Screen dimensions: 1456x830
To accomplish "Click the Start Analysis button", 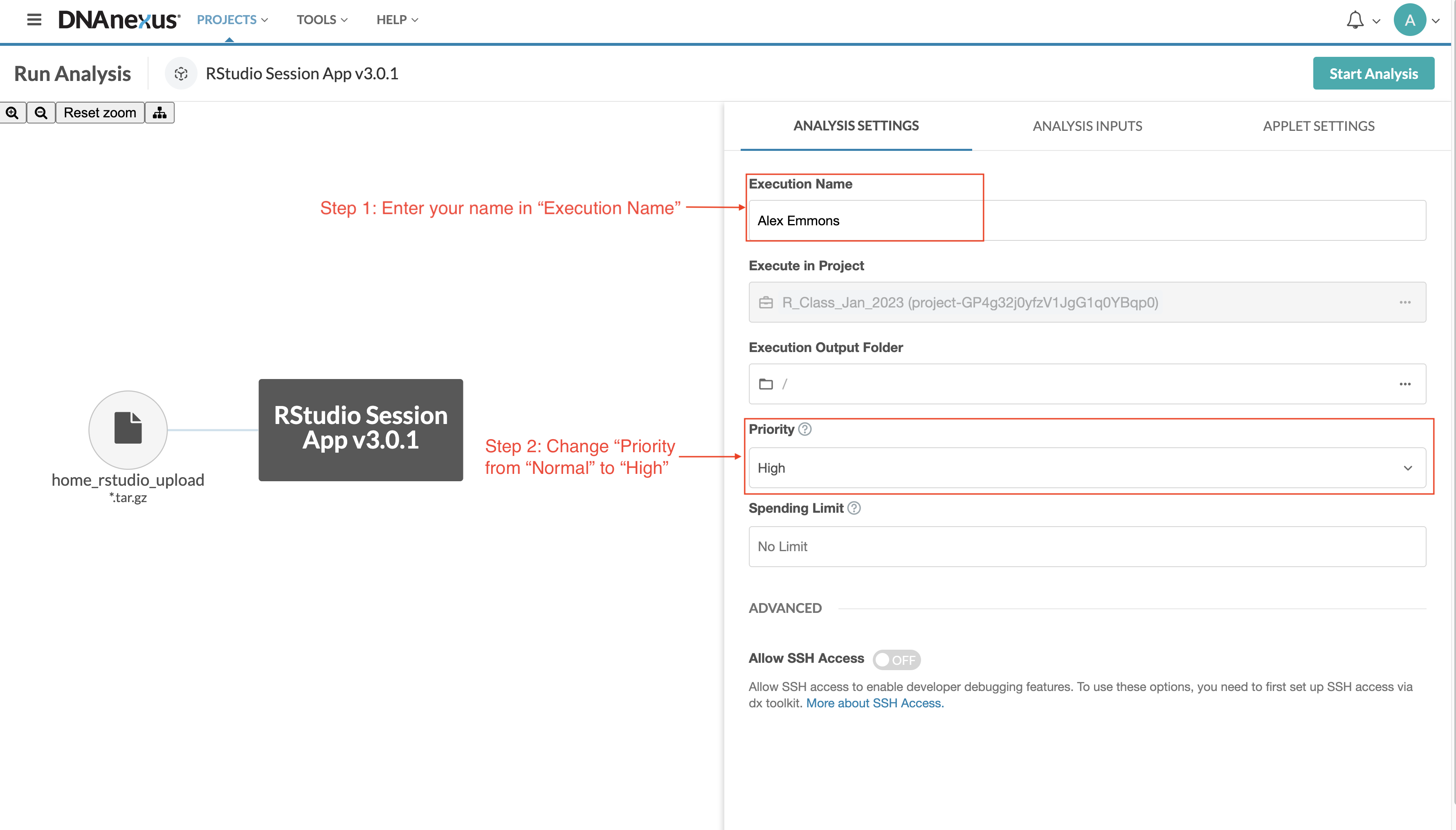I will 1373,74.
